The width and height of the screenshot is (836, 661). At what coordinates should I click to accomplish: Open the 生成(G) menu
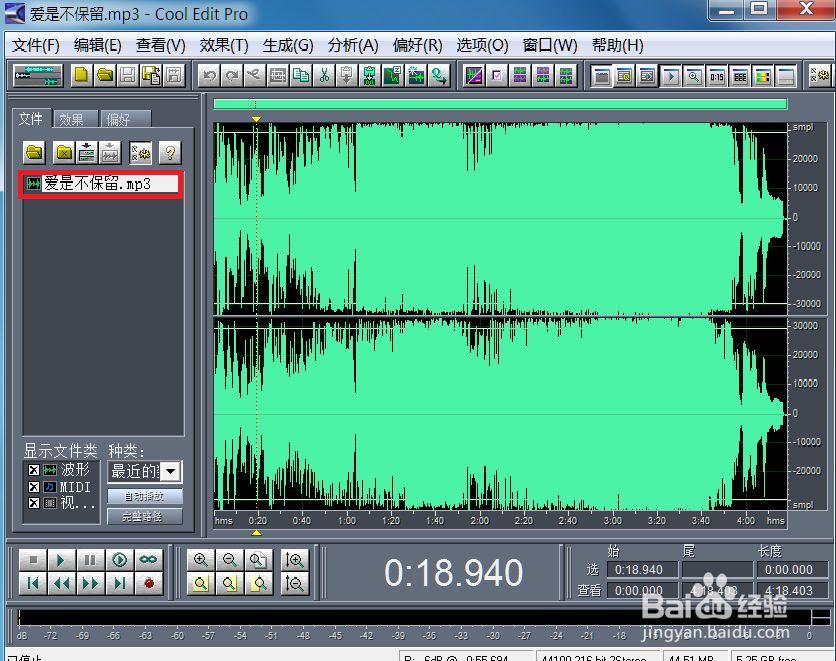click(288, 45)
